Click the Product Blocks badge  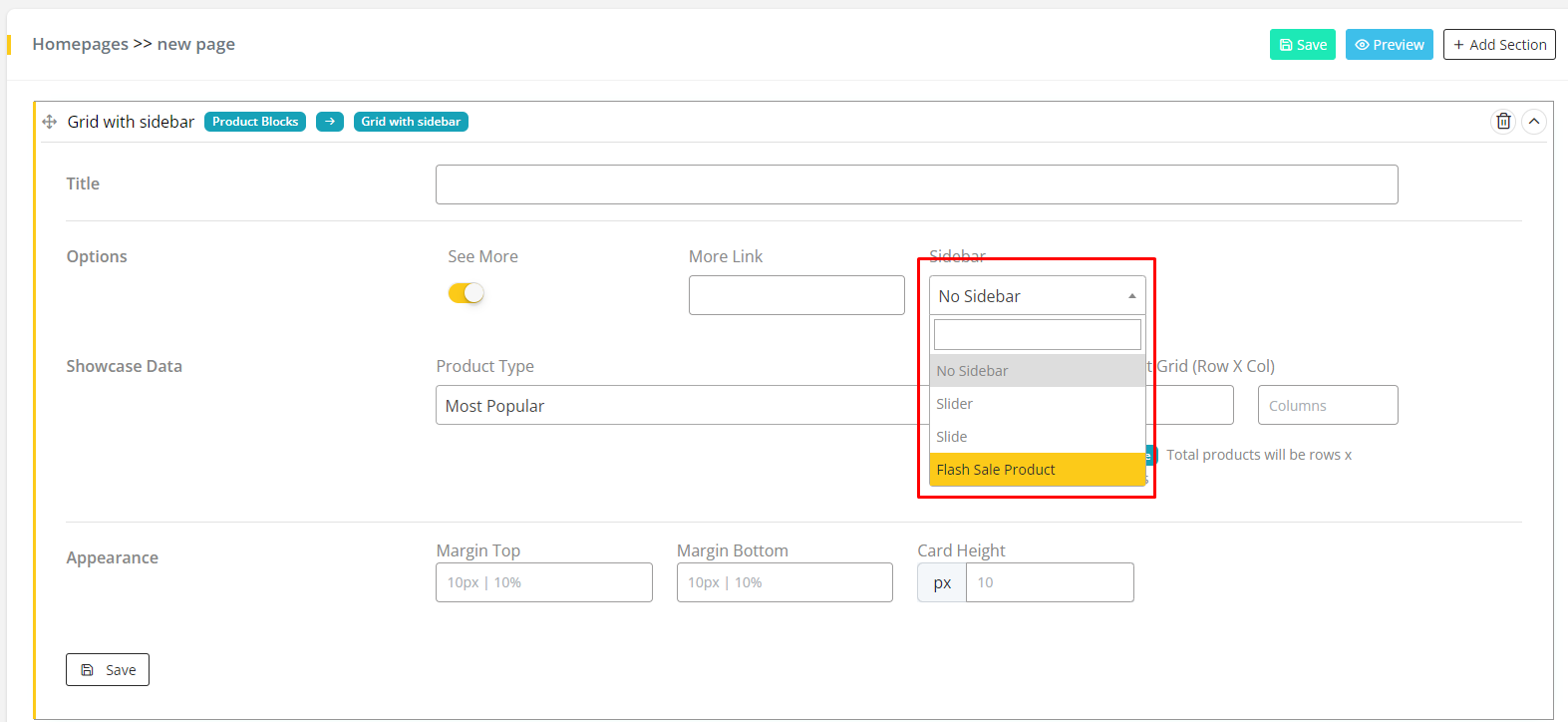(x=255, y=122)
